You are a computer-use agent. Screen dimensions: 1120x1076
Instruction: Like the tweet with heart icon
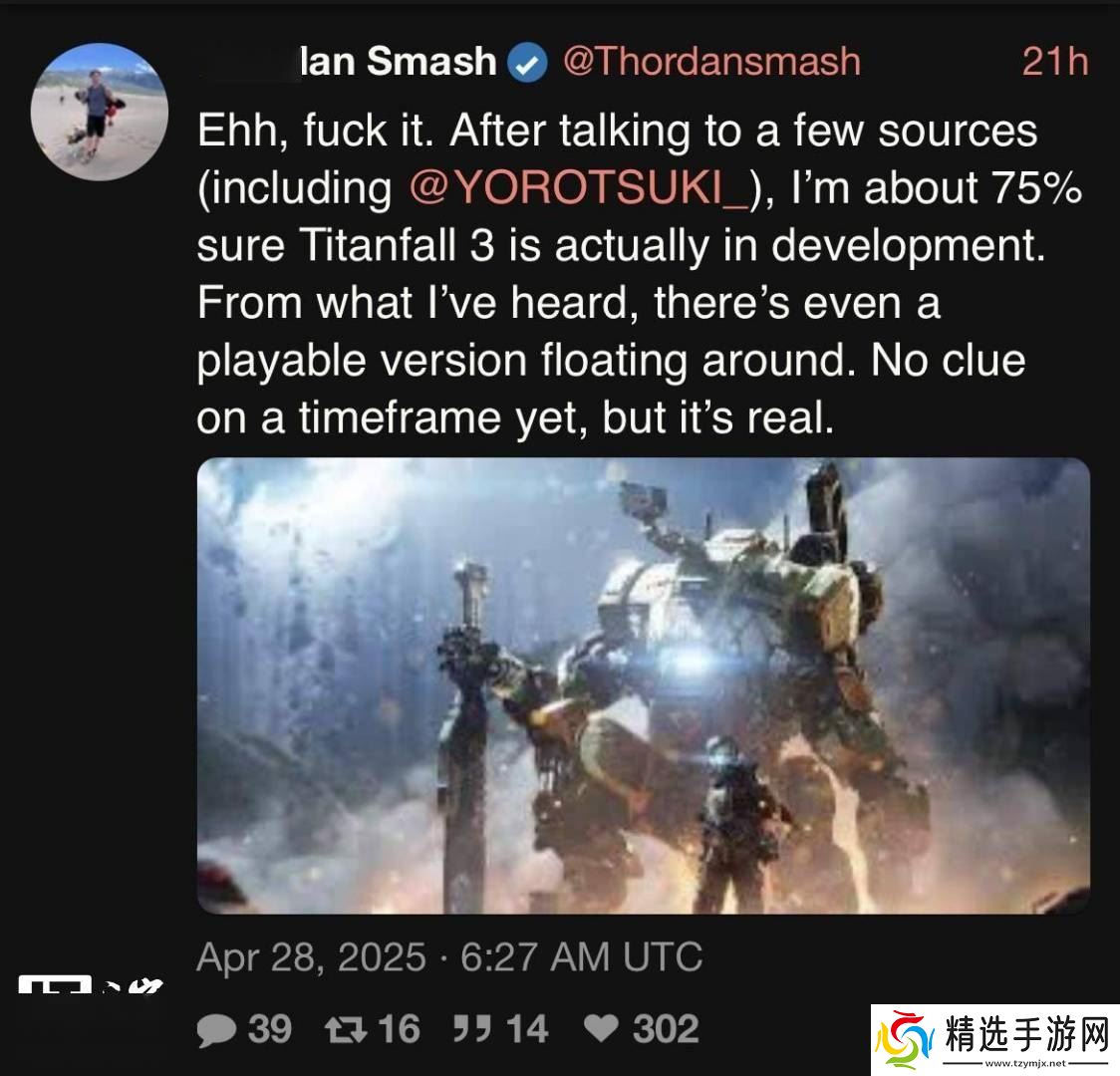(601, 1028)
